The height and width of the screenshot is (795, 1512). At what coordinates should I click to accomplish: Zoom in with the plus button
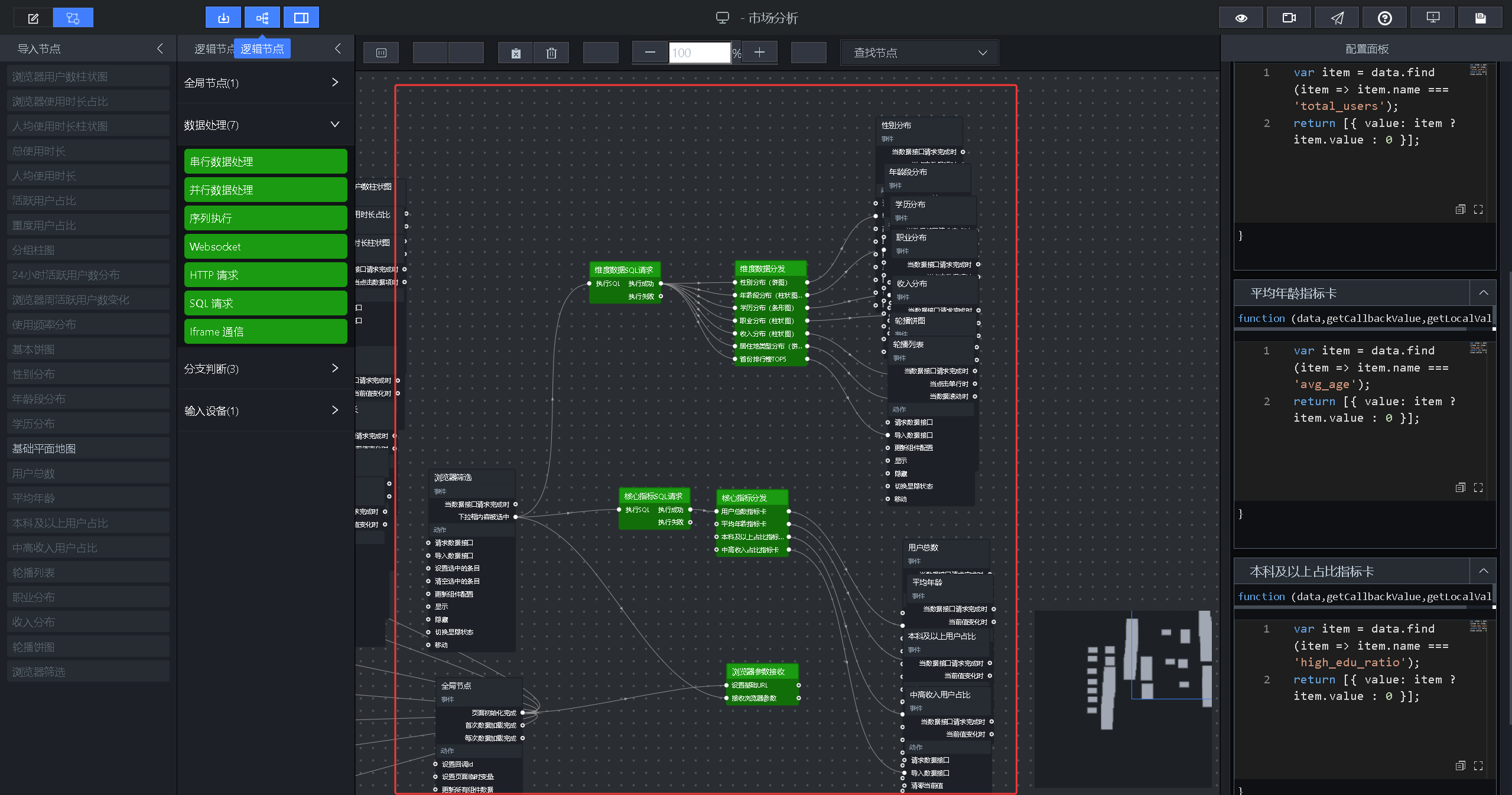coord(759,53)
